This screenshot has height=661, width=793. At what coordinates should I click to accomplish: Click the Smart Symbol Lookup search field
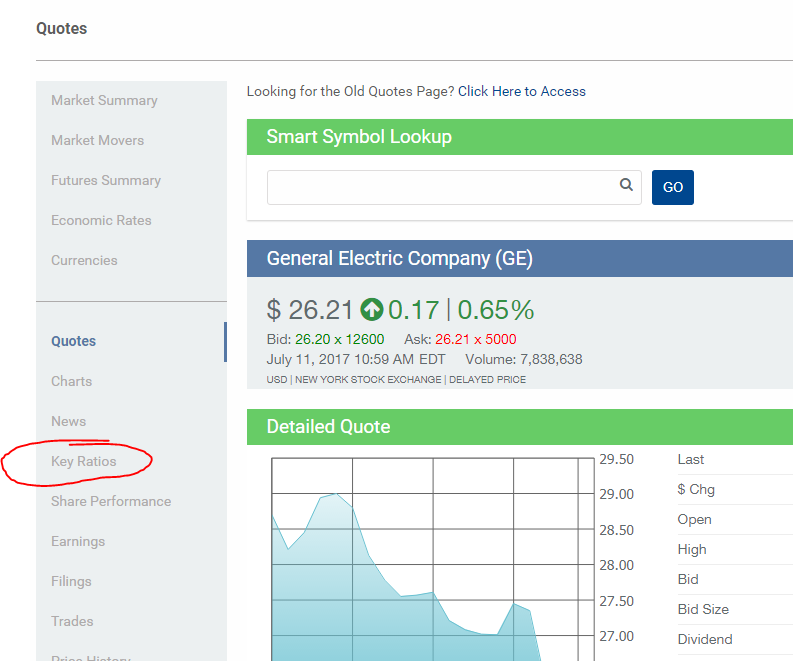click(x=454, y=187)
